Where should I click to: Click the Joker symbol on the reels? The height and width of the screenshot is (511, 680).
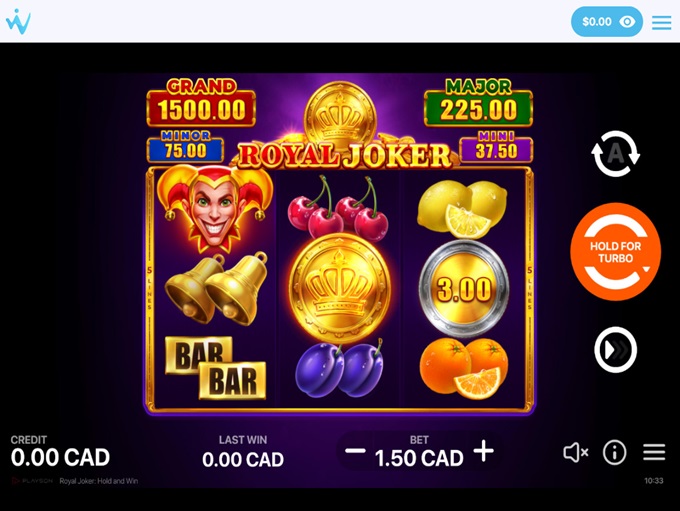(x=215, y=209)
